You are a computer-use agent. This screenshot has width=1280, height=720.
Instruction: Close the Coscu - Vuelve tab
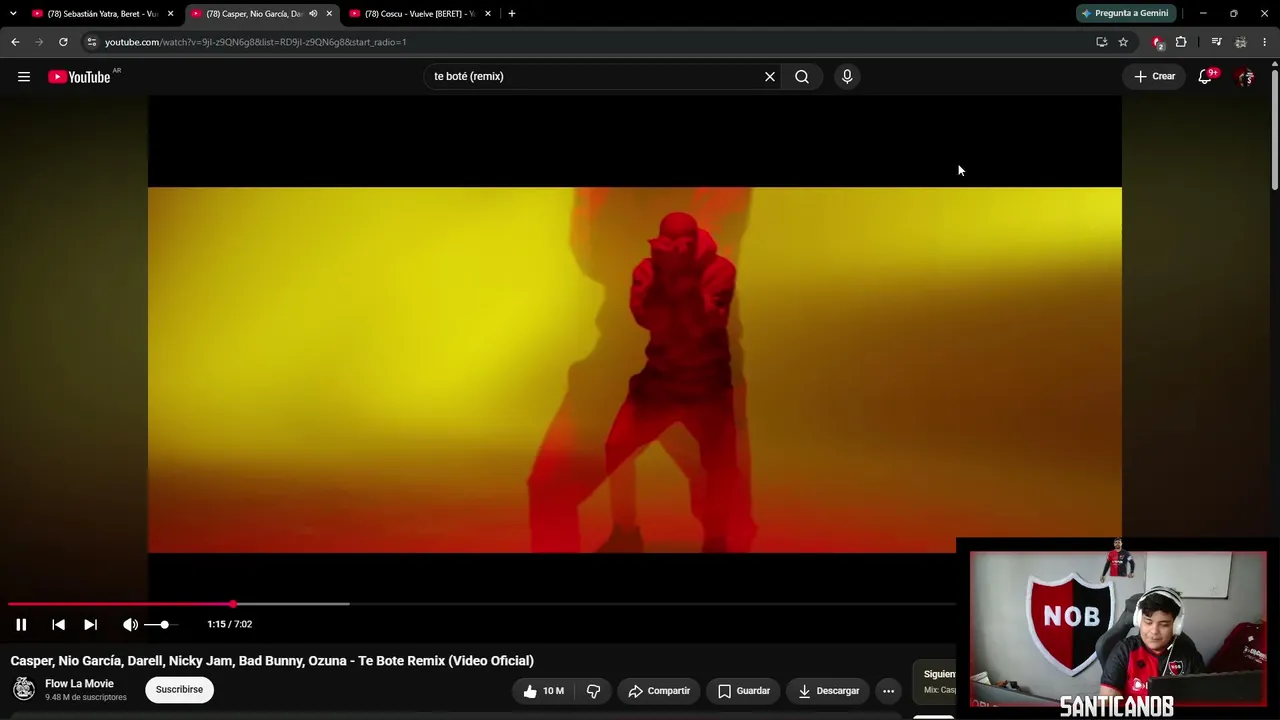coord(488,14)
